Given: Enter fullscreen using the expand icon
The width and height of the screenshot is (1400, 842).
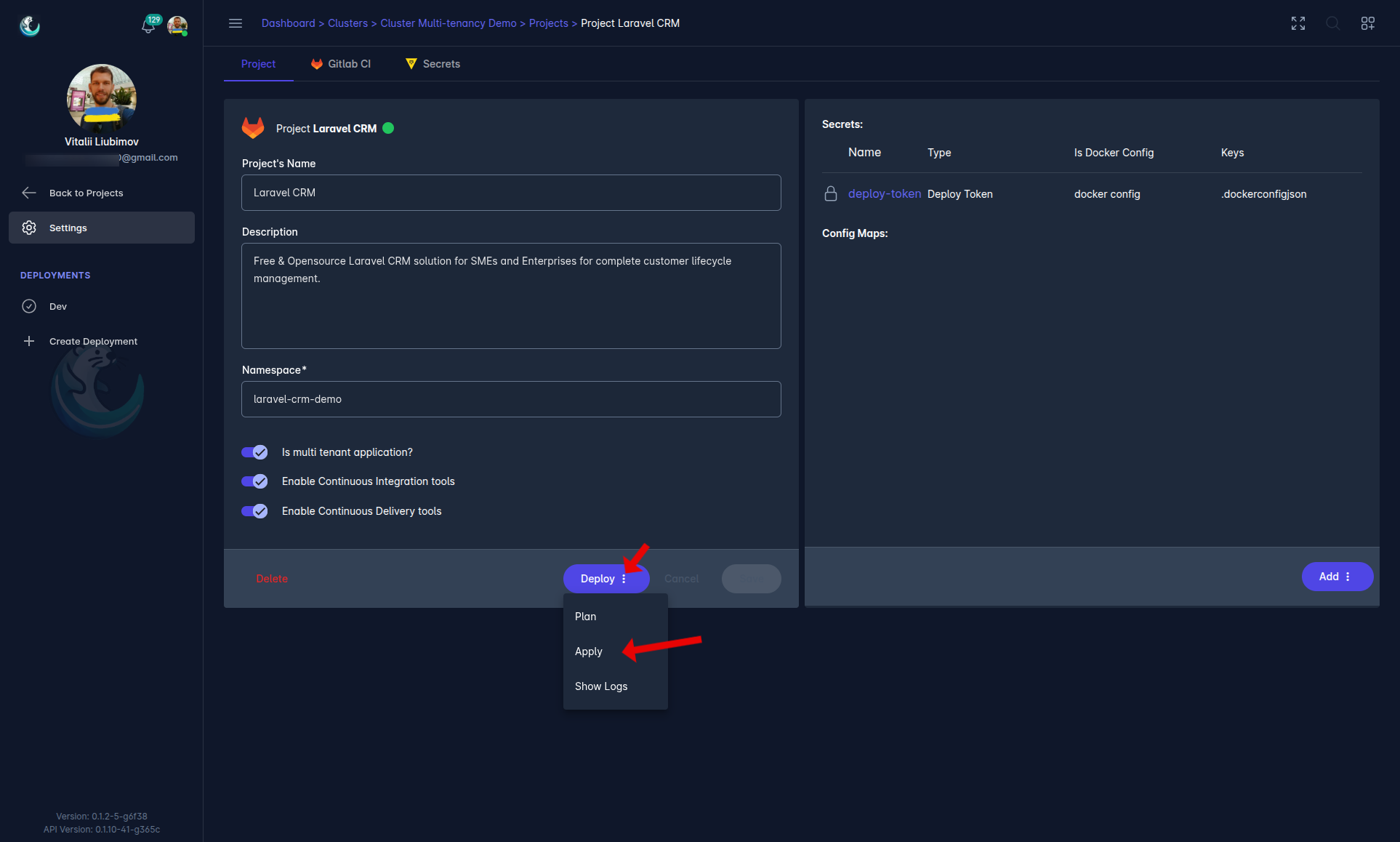Looking at the screenshot, I should click(1298, 23).
